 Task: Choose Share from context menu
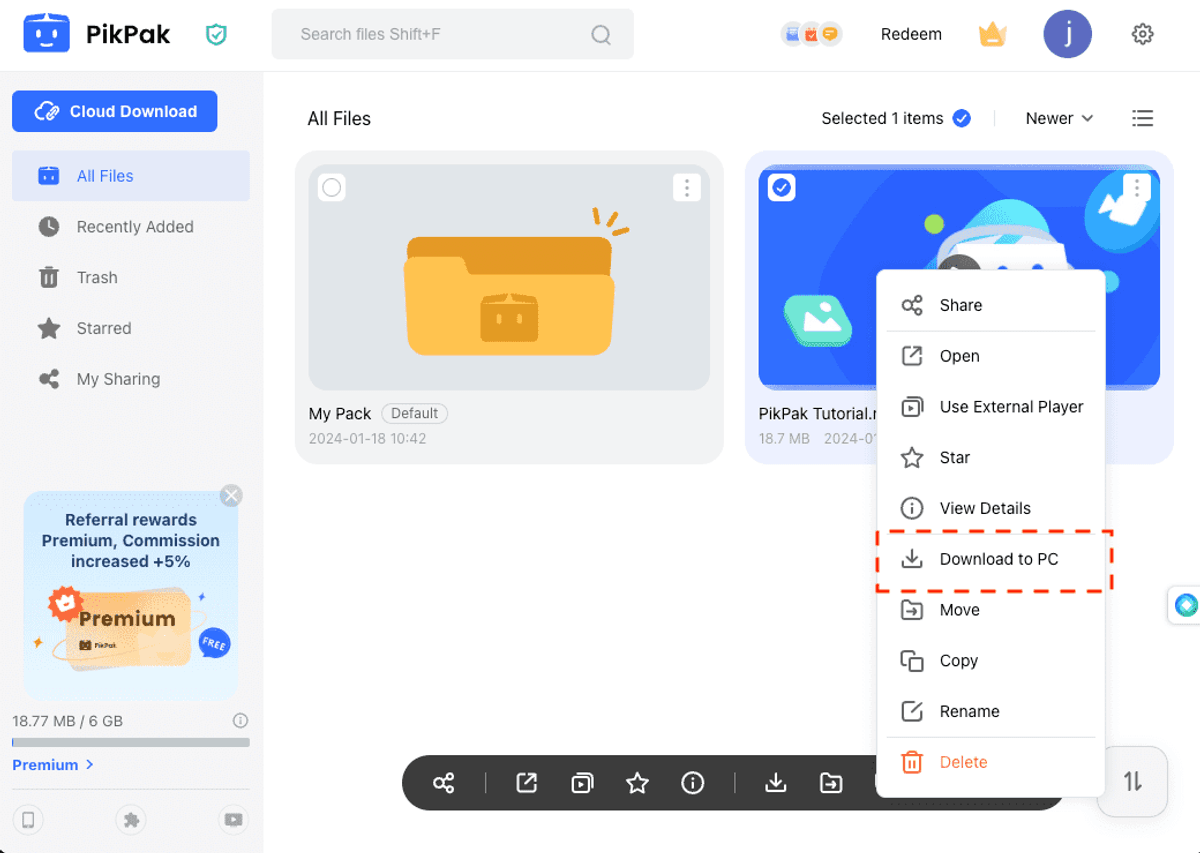[991, 305]
